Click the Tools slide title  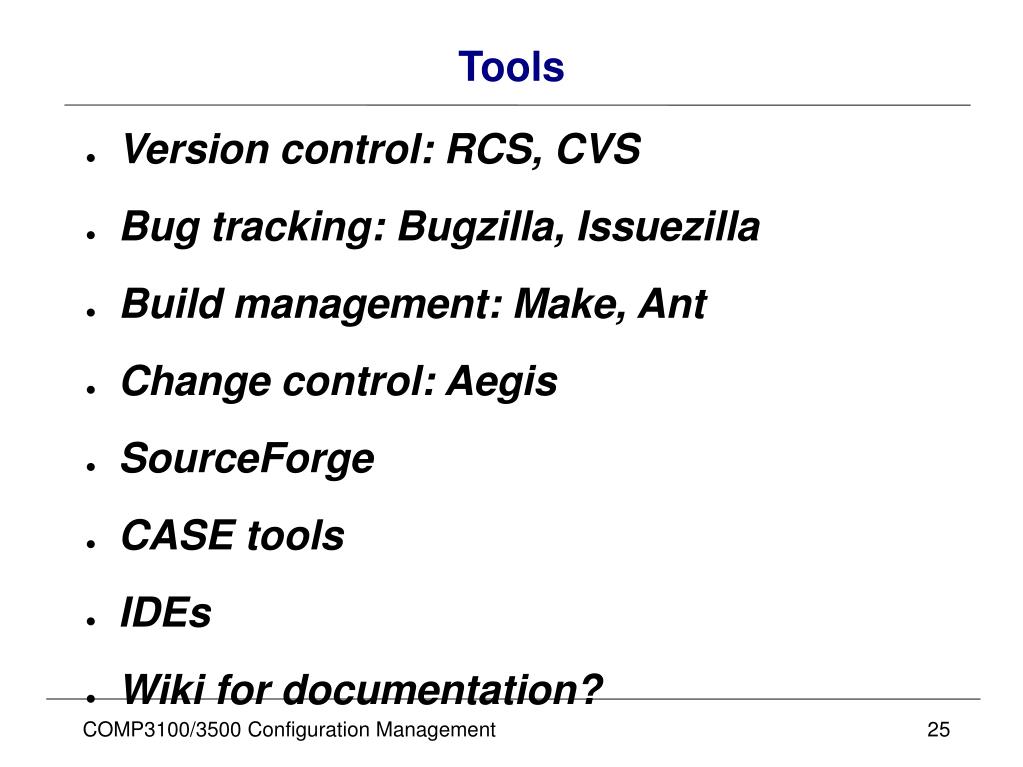click(511, 67)
